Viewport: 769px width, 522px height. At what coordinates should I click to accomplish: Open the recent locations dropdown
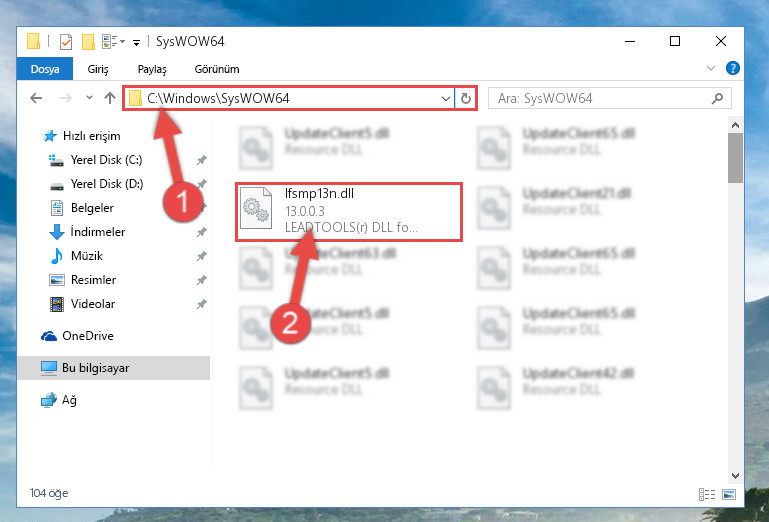point(89,98)
